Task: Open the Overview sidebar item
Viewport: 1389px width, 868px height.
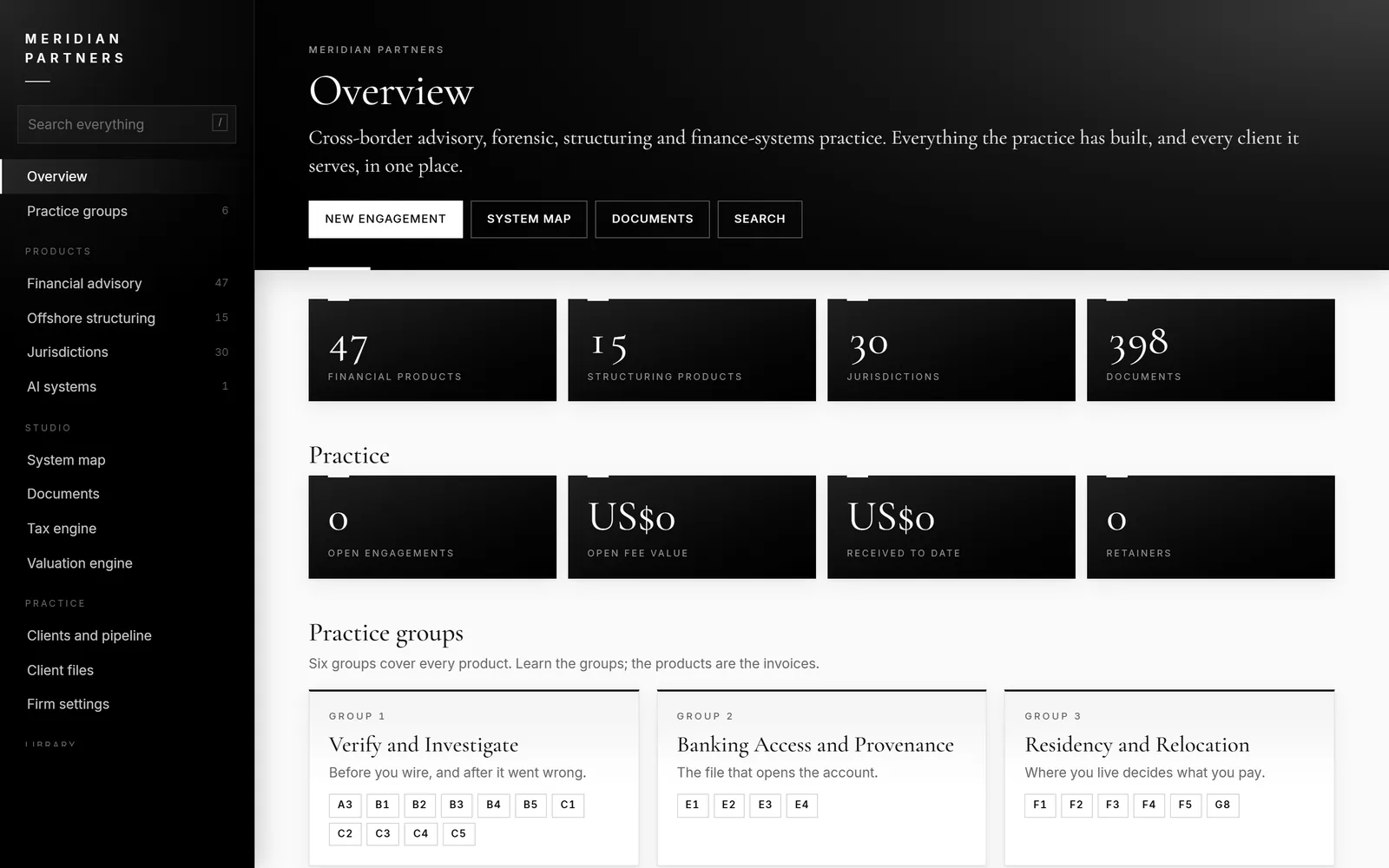Action: pyautogui.click(x=127, y=176)
